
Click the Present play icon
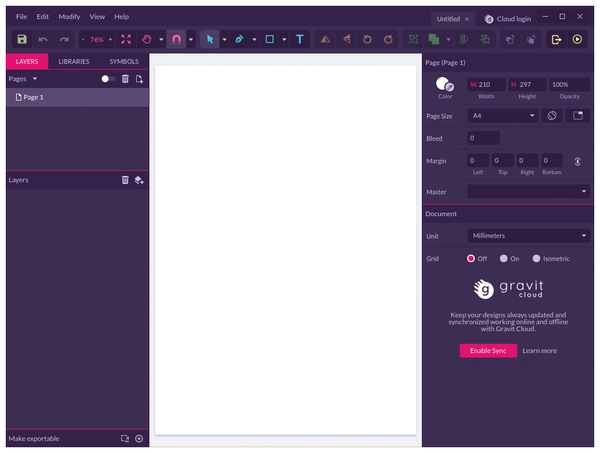pos(577,39)
